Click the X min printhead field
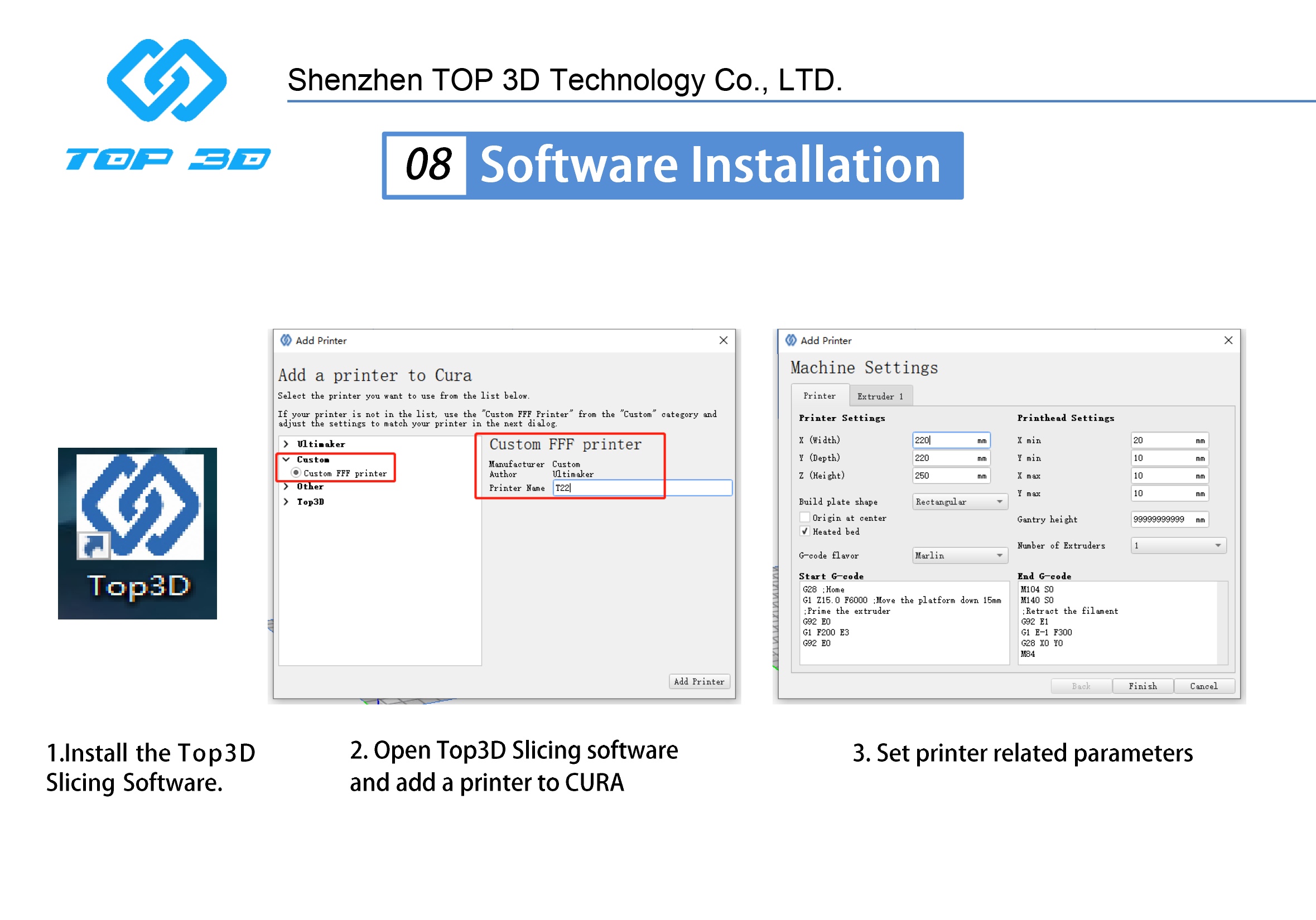The height and width of the screenshot is (920, 1316). tap(1170, 440)
